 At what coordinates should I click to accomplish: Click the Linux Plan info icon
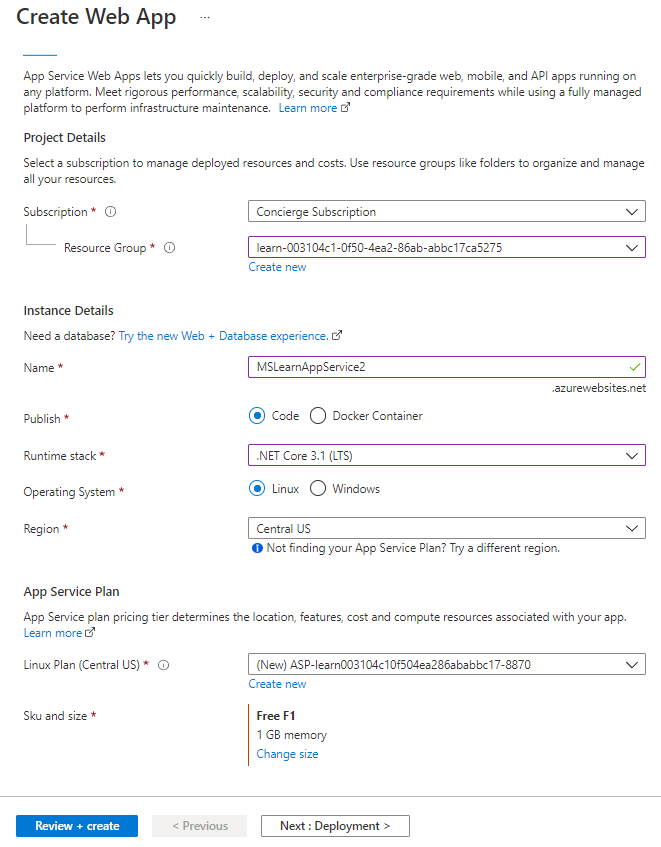(163, 665)
